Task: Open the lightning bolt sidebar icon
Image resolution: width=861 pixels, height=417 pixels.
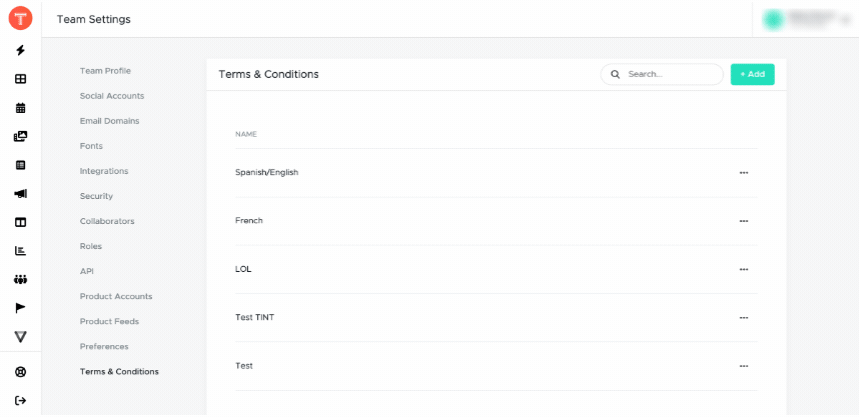Action: point(20,51)
